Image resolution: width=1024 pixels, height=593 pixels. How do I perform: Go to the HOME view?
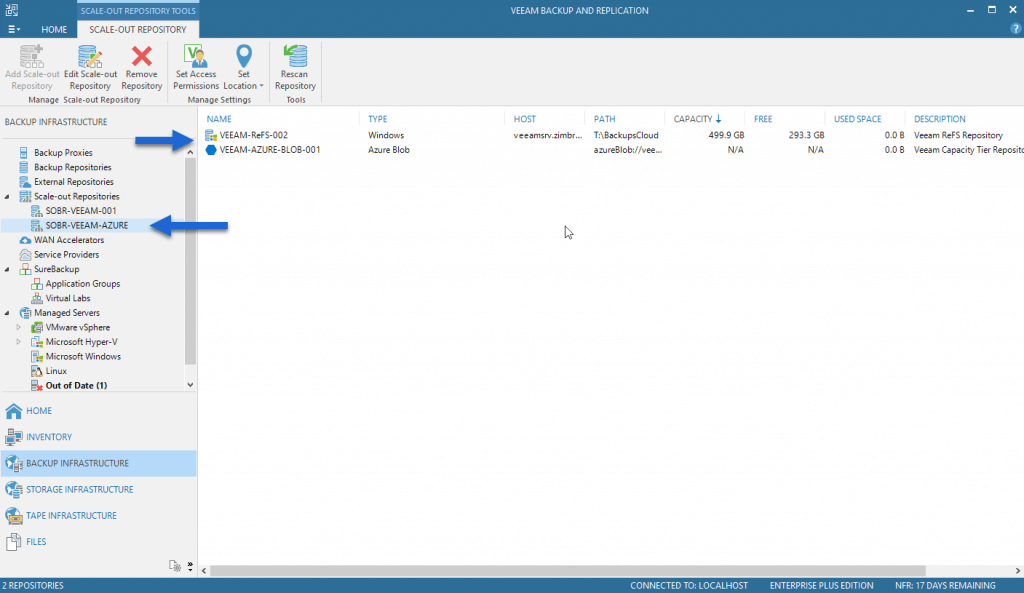[x=98, y=411]
